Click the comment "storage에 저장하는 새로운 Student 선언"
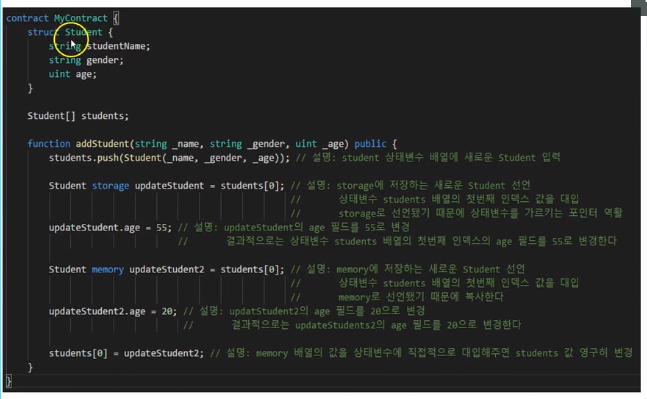This screenshot has width=647, height=399. pyautogui.click(x=411, y=186)
